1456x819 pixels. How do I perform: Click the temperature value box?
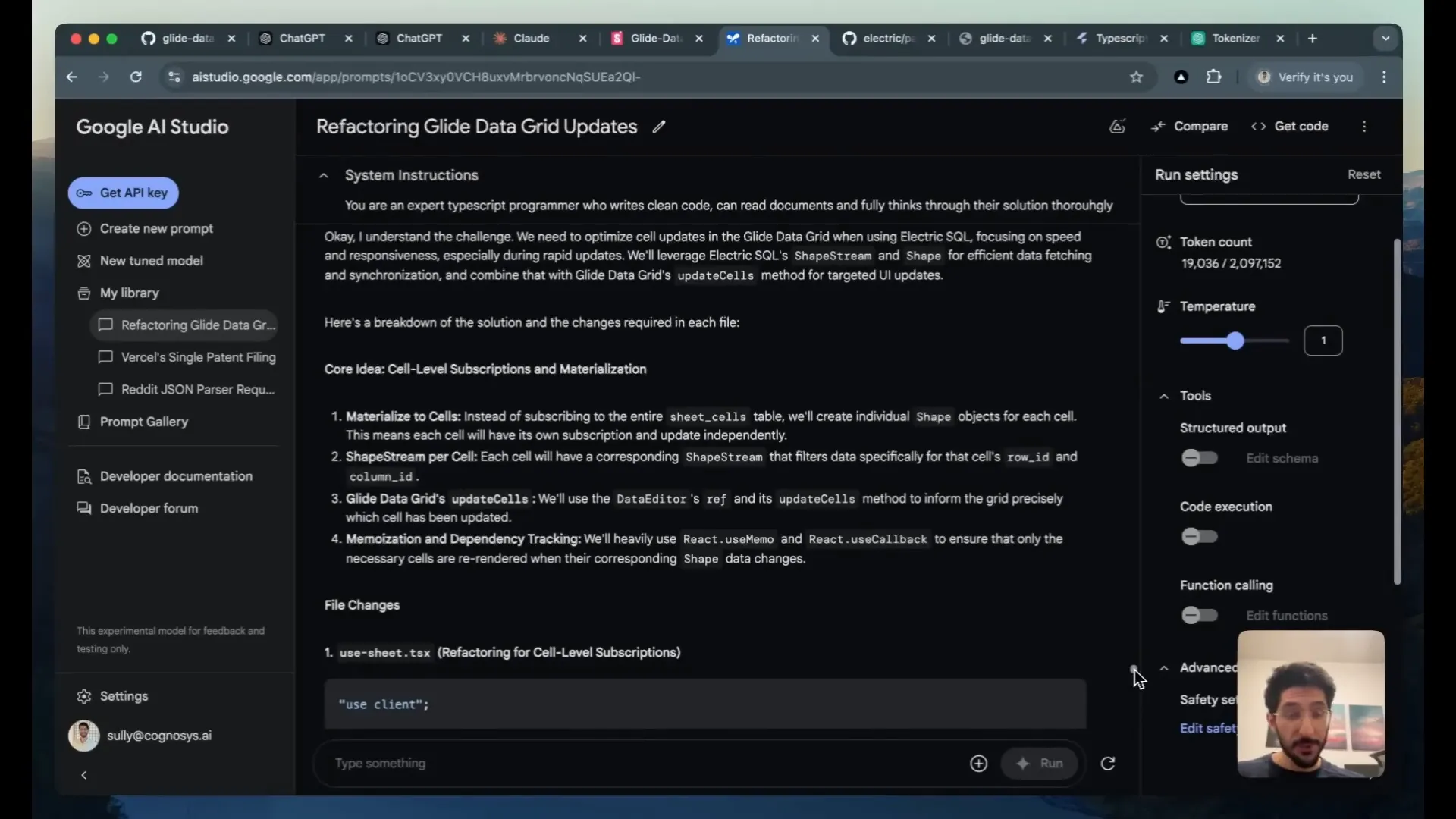[x=1323, y=340]
